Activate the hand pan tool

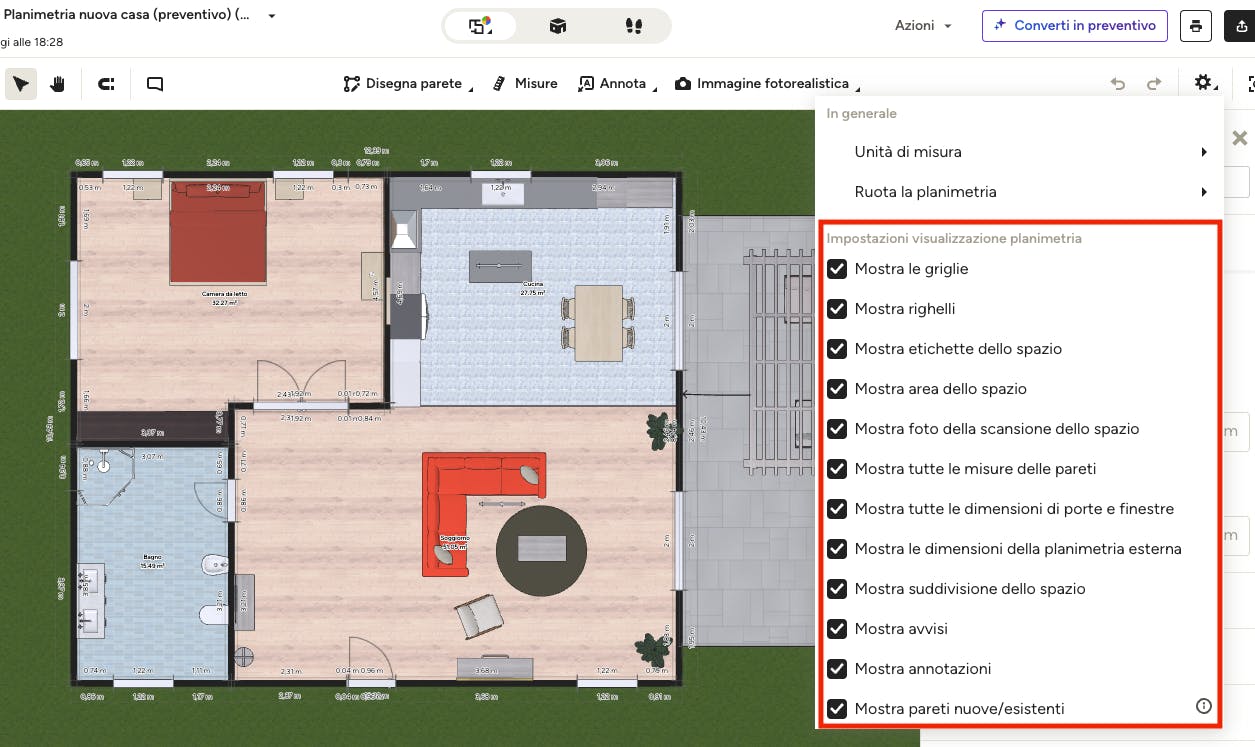click(x=58, y=84)
